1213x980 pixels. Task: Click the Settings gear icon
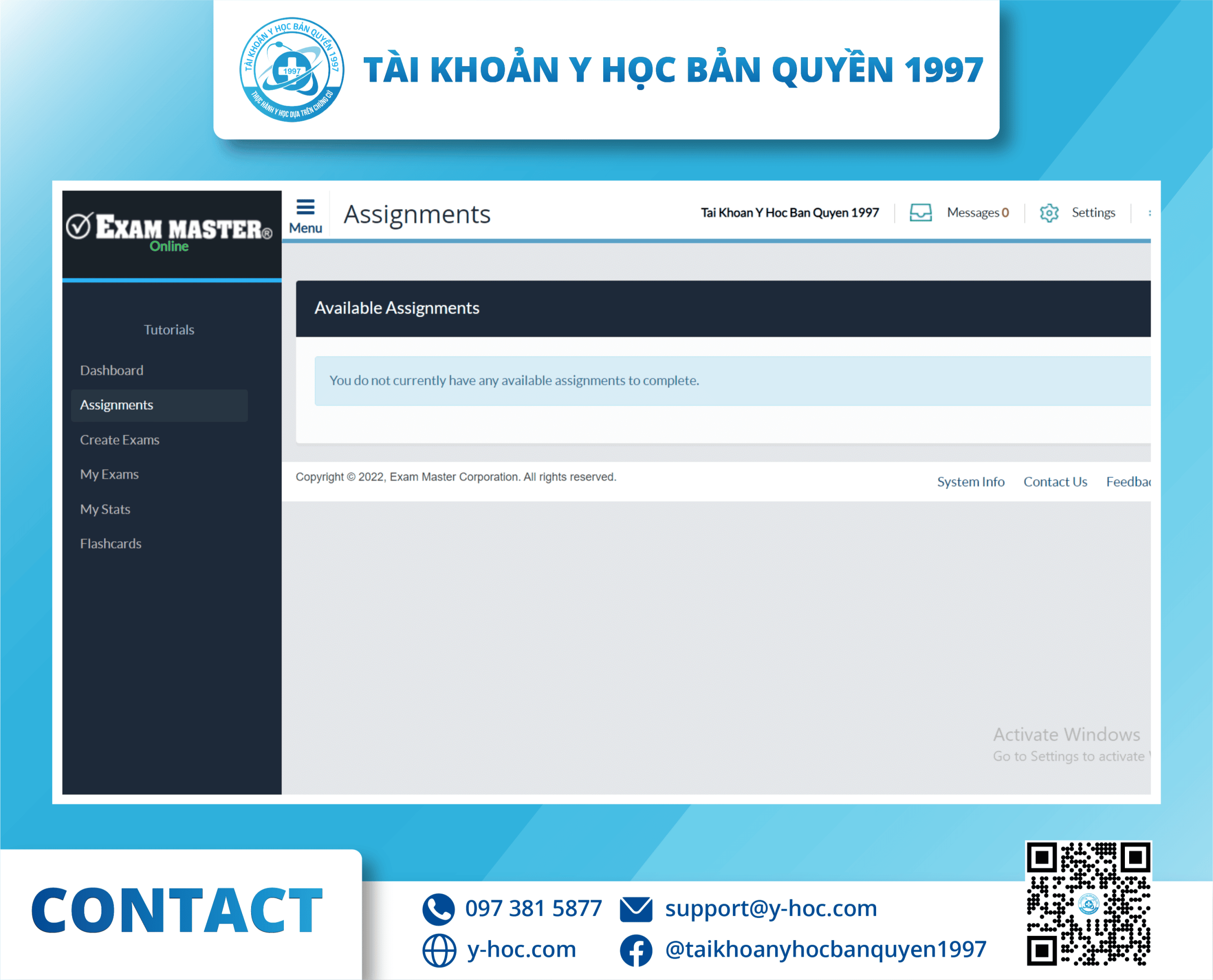[1049, 213]
